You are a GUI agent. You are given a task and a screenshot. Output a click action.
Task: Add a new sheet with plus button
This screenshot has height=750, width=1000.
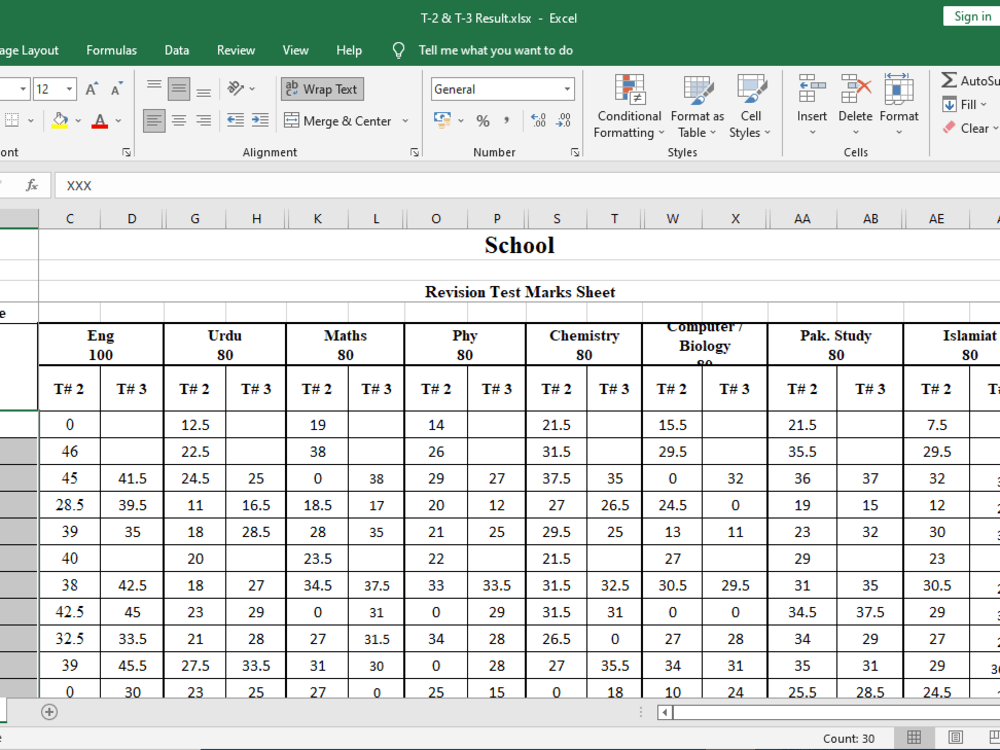(x=49, y=712)
